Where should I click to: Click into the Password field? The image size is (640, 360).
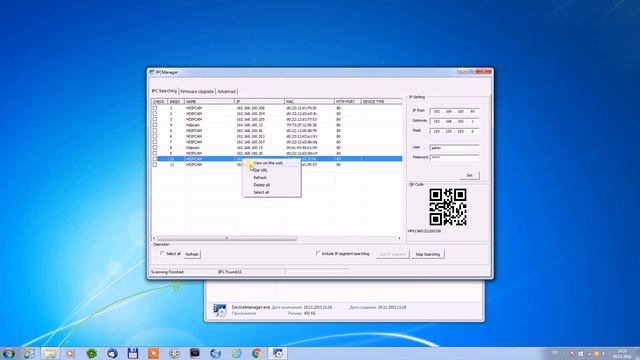pyautogui.click(x=454, y=158)
